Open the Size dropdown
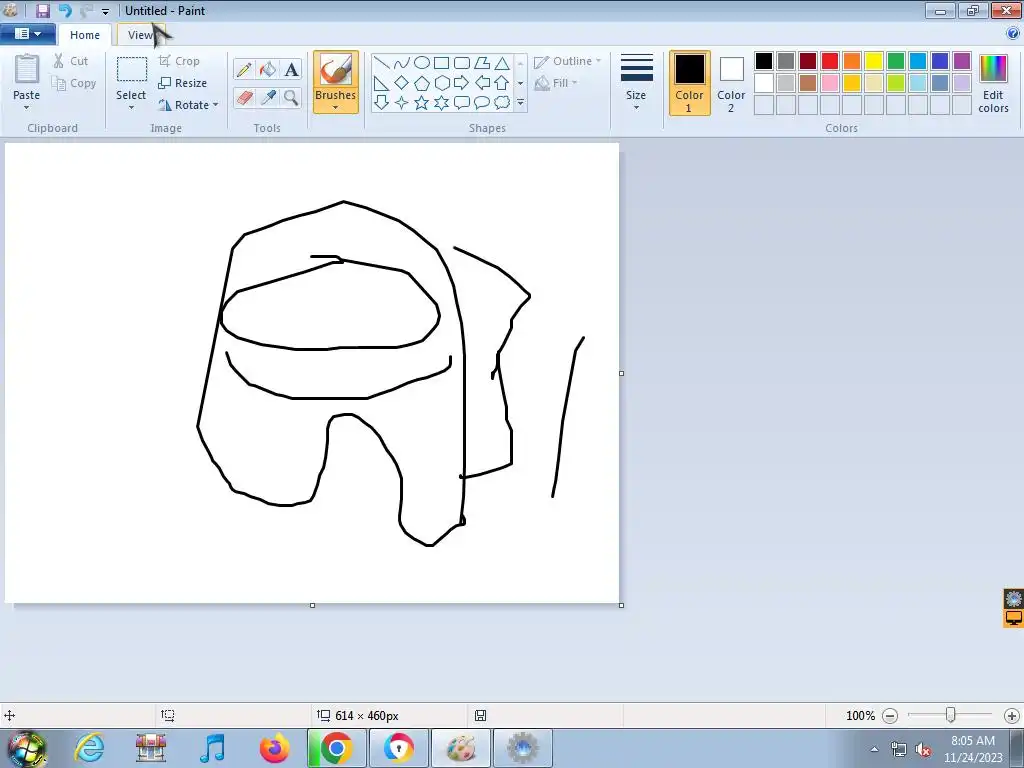 tap(636, 83)
